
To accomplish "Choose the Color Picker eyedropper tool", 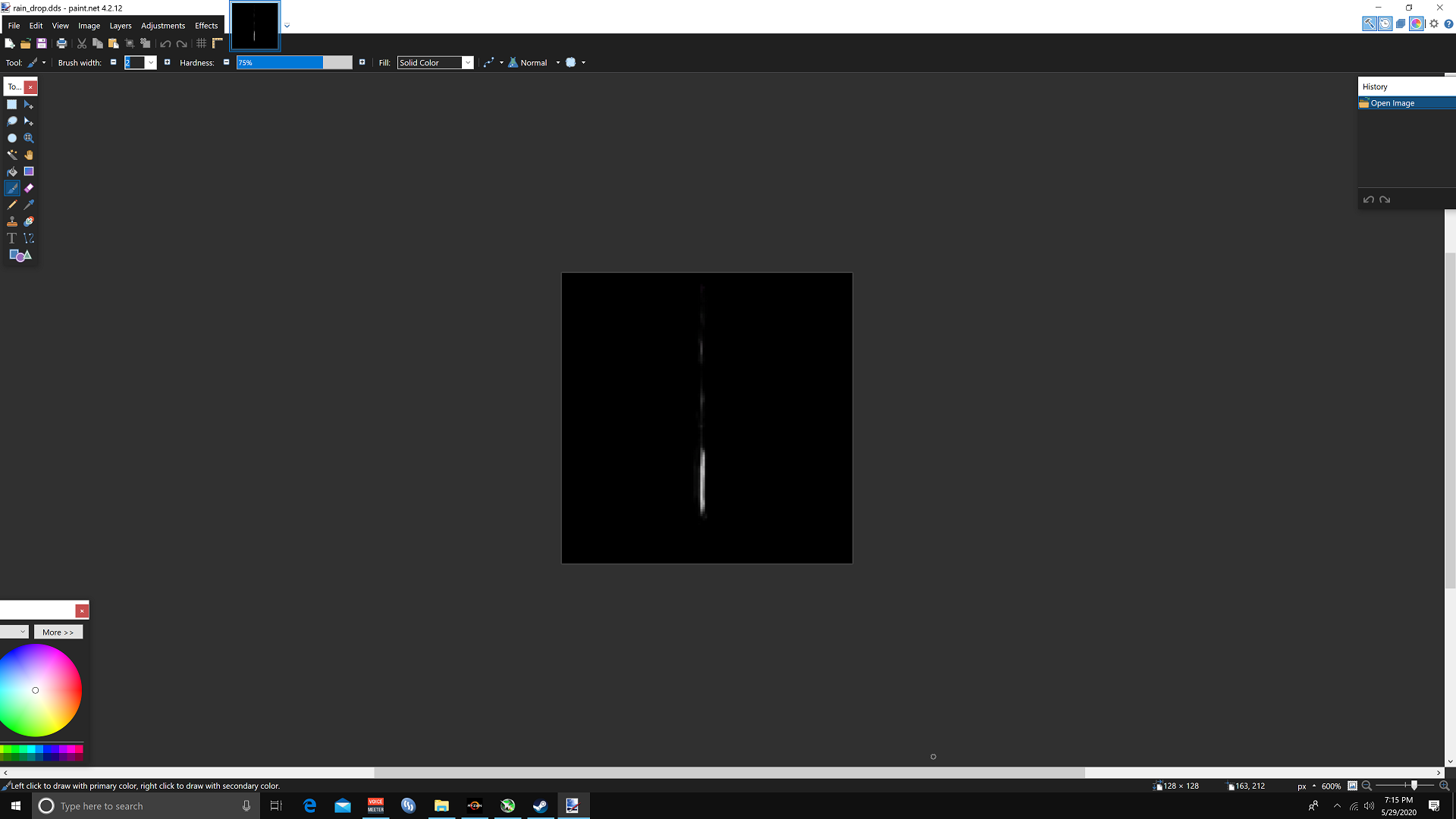I will coord(29,205).
